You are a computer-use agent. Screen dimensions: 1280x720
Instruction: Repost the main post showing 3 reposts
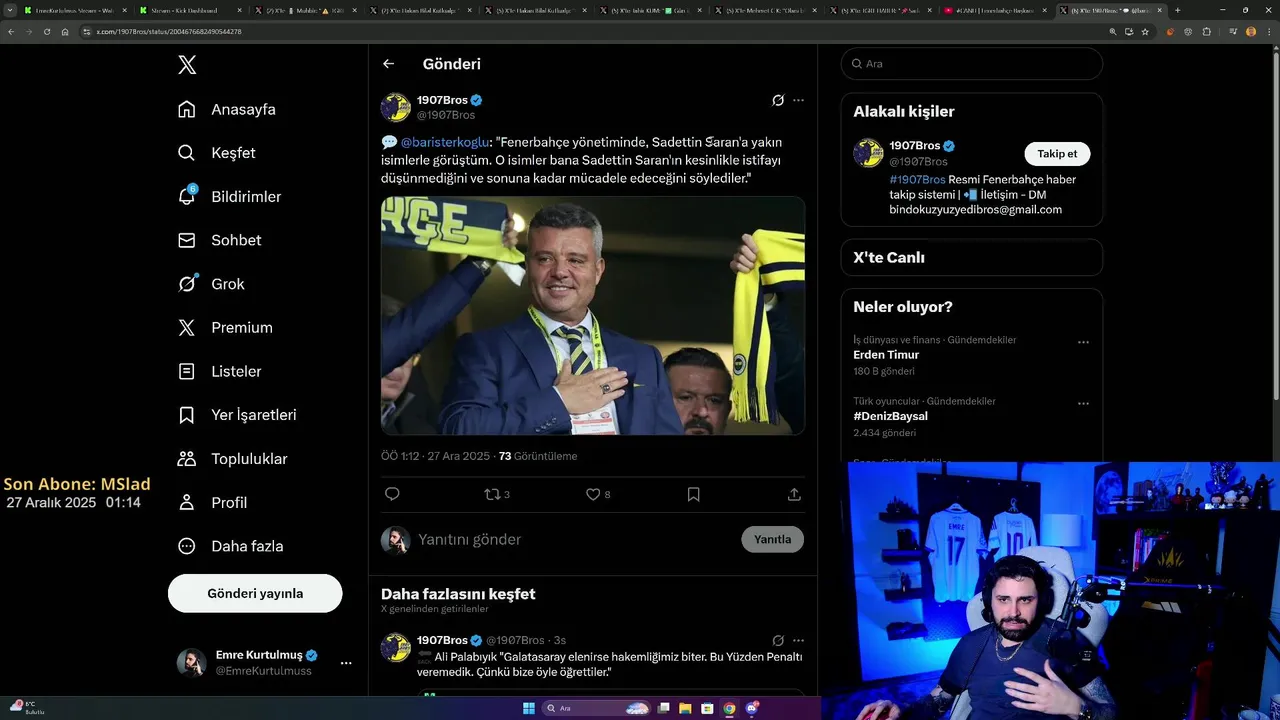coord(497,494)
